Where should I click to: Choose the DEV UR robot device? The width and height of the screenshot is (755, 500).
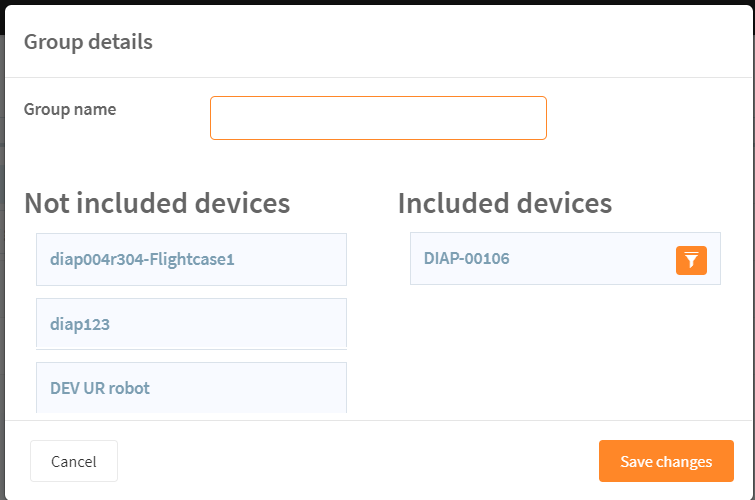point(191,388)
